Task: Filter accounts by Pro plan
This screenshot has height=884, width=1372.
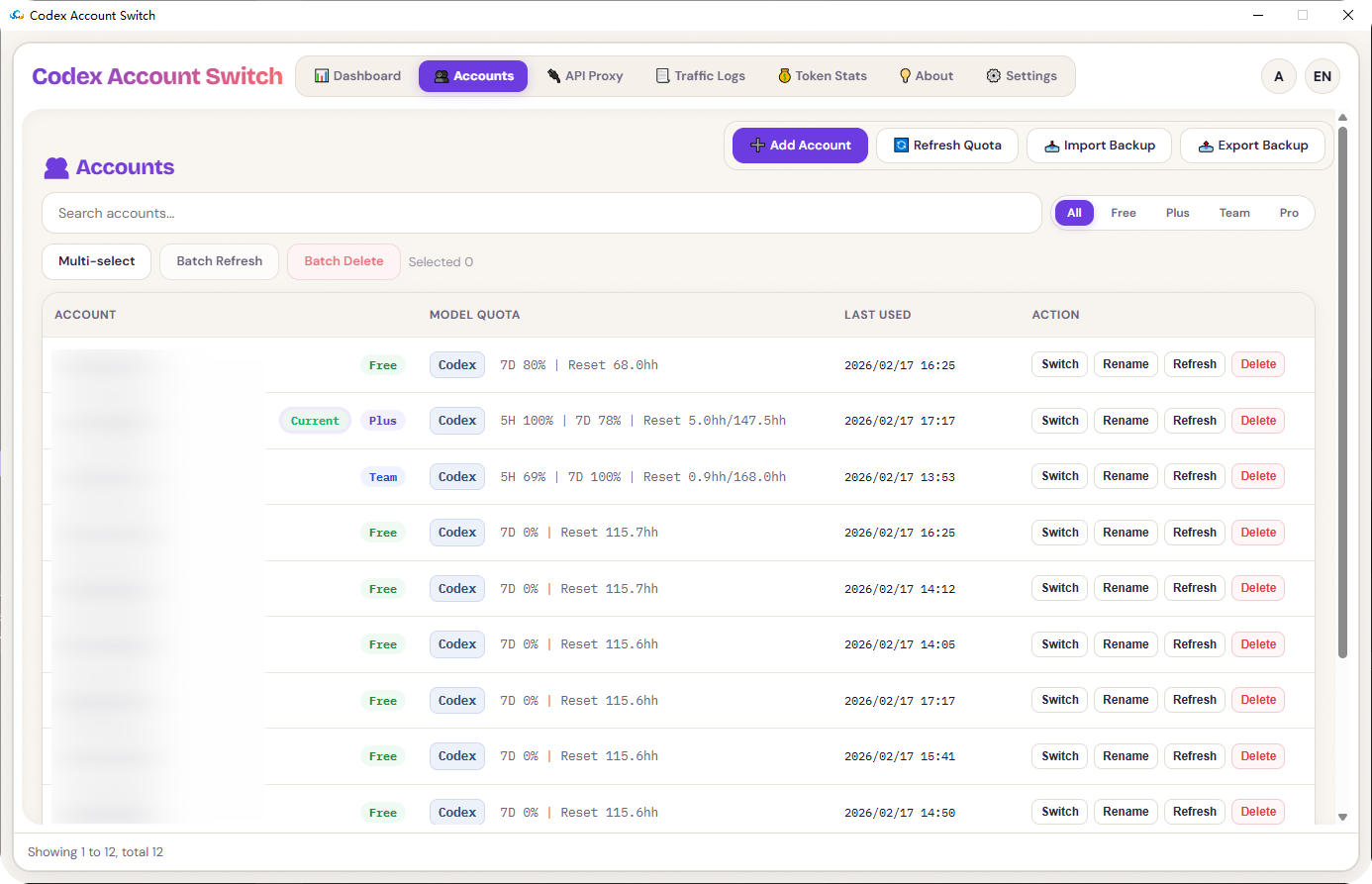Action: pyautogui.click(x=1289, y=213)
